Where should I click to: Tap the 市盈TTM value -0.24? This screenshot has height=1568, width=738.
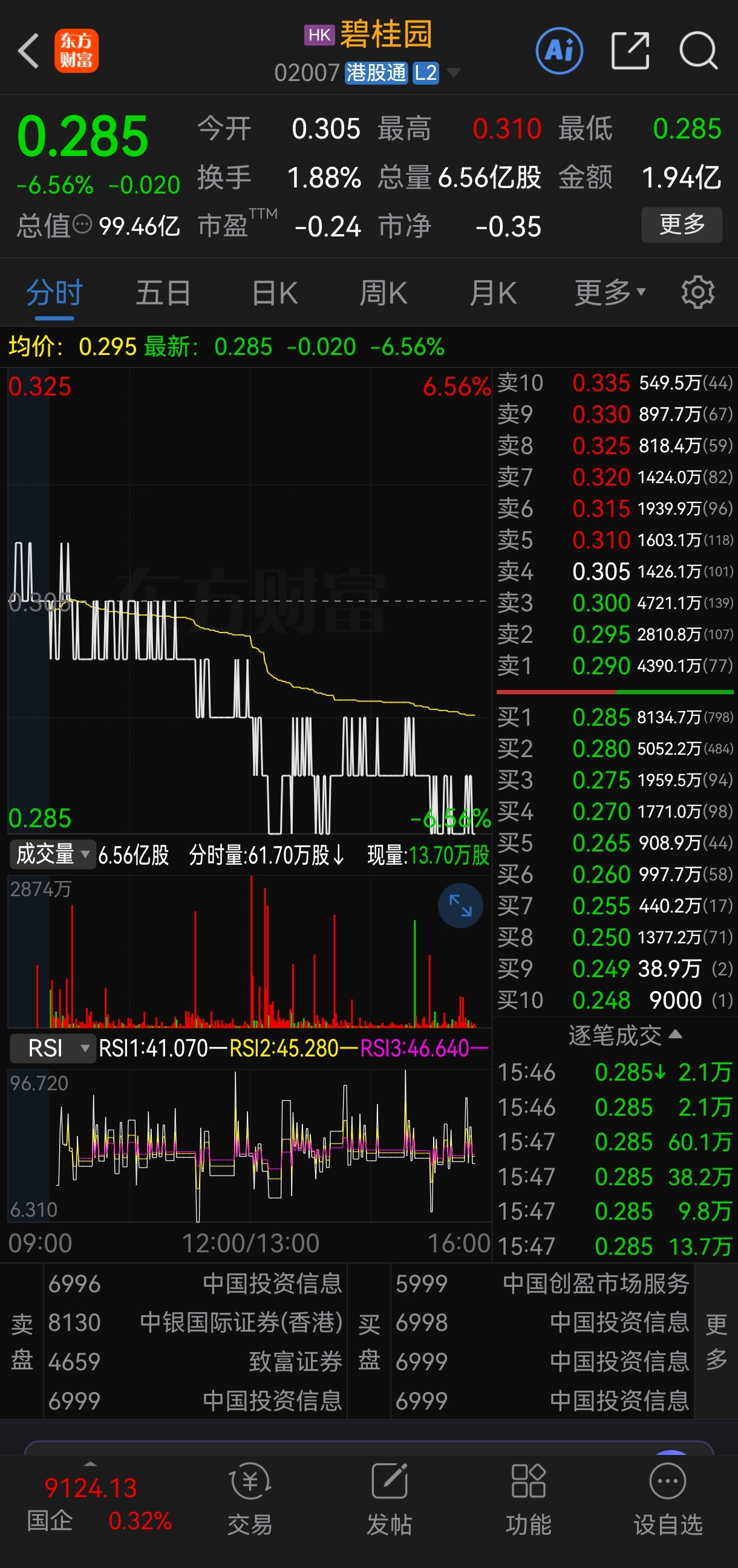(x=328, y=227)
